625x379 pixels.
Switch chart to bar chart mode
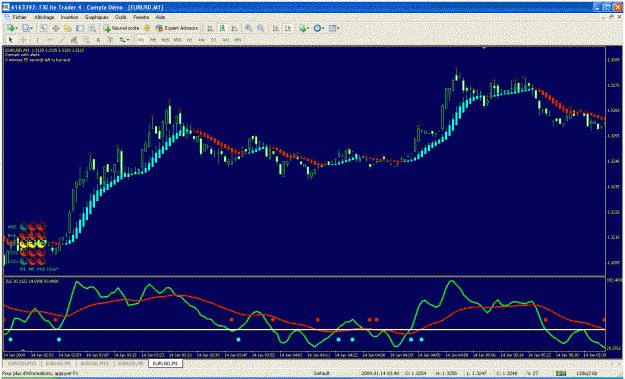210,28
